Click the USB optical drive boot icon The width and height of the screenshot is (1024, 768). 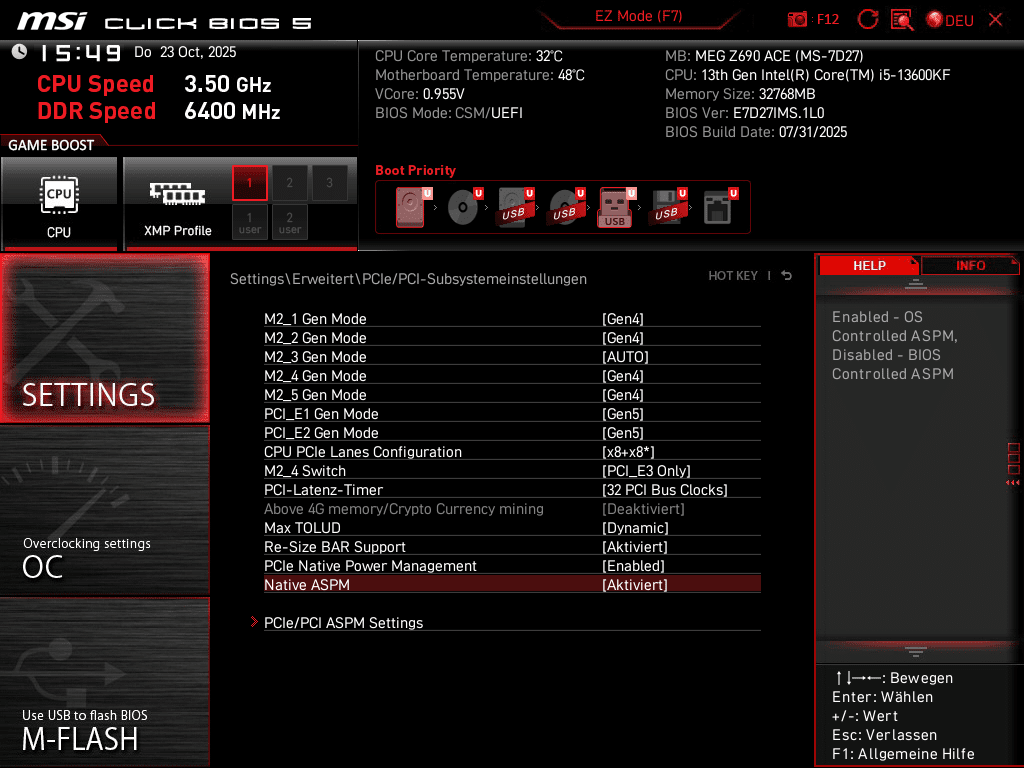pos(566,207)
